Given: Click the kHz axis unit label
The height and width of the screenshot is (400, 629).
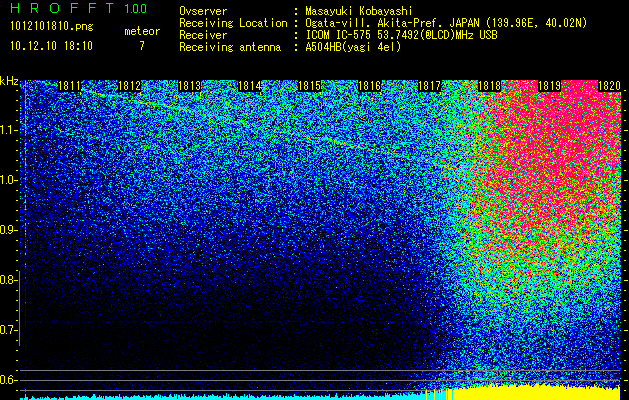Looking at the screenshot, I should (x=9, y=81).
